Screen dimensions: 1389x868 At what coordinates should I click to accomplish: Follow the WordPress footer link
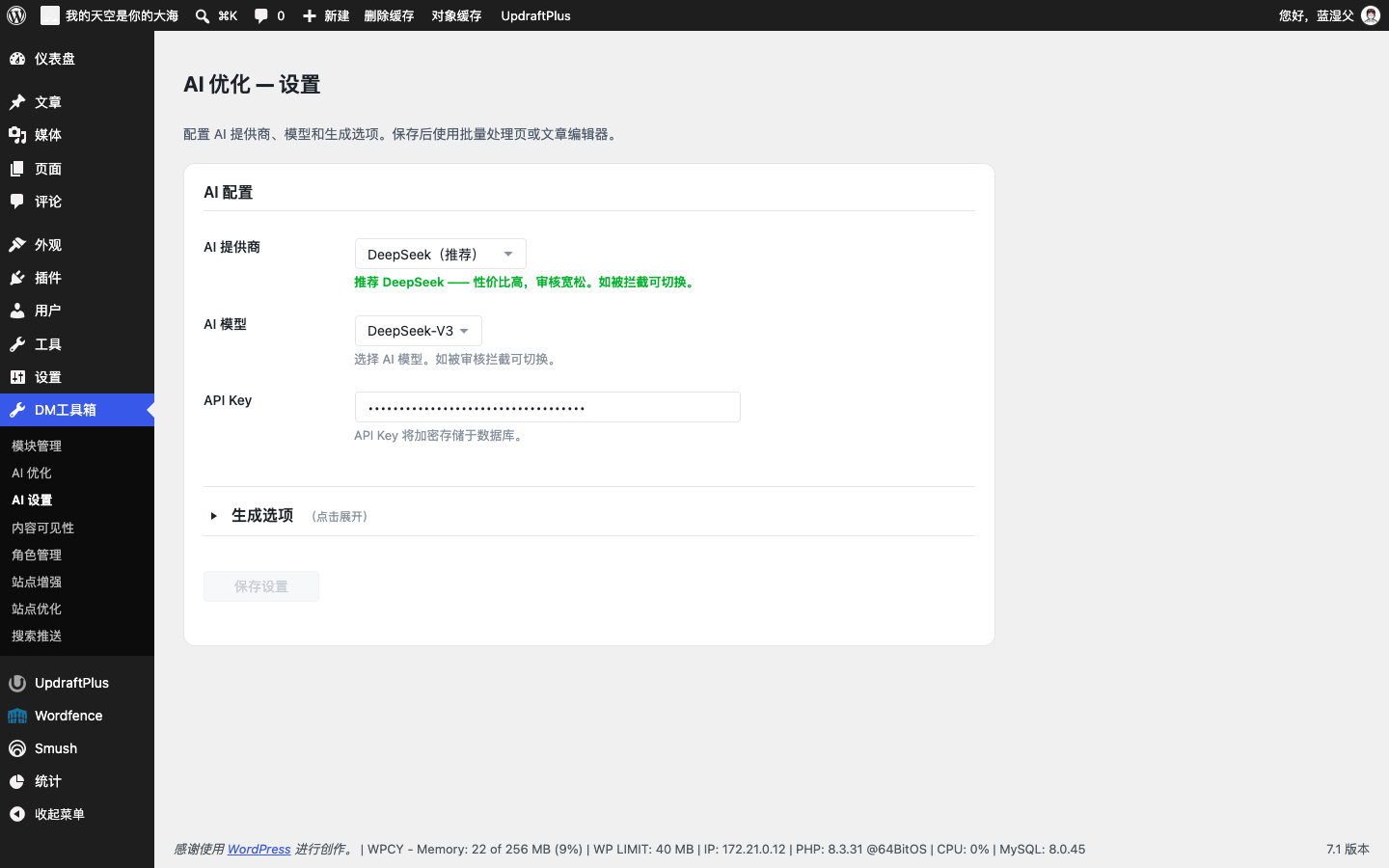pyautogui.click(x=259, y=849)
